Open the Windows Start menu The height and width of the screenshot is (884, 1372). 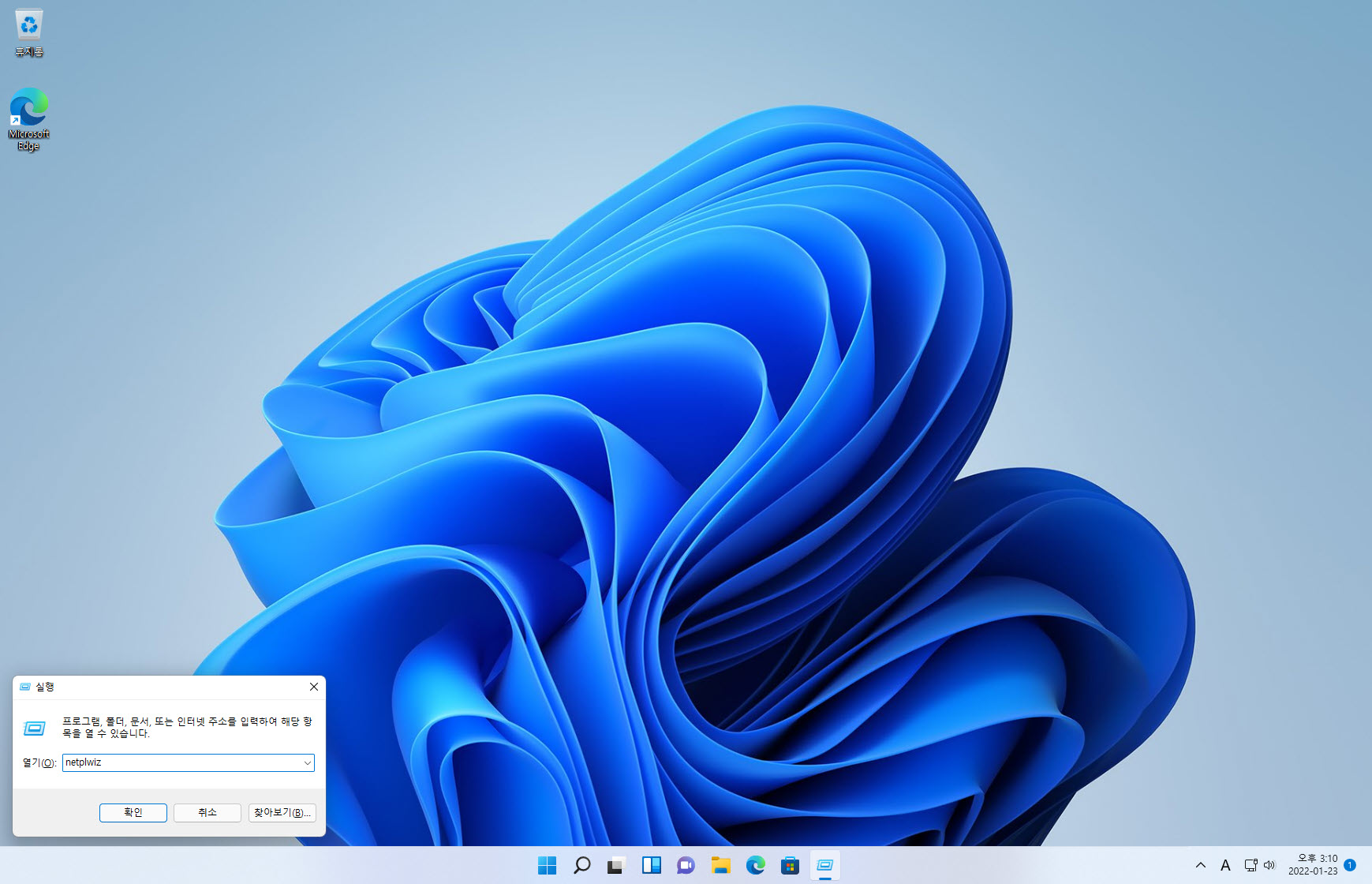547,865
